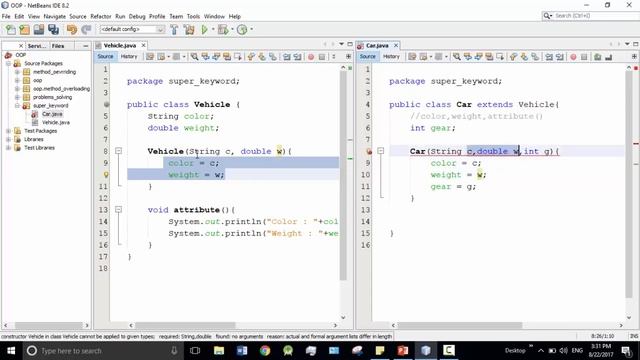Image resolution: width=640 pixels, height=360 pixels.
Task: Open File Explorer from the taskbar
Action: coord(219,350)
